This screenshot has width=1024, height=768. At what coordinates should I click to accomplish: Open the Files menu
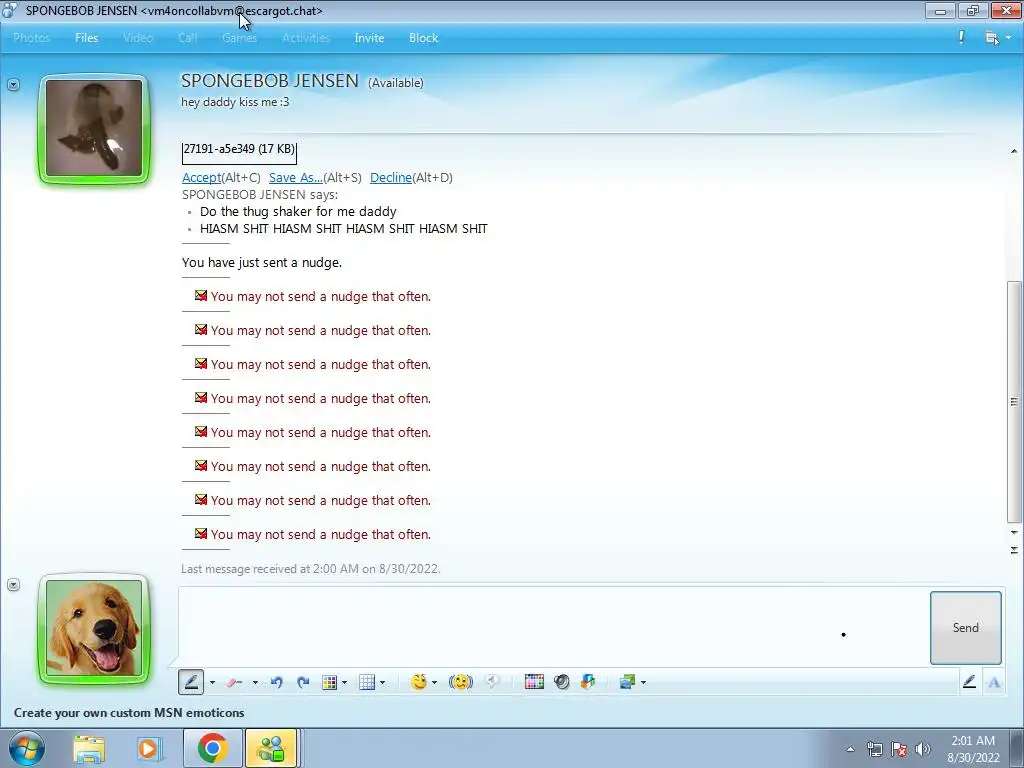tap(86, 38)
